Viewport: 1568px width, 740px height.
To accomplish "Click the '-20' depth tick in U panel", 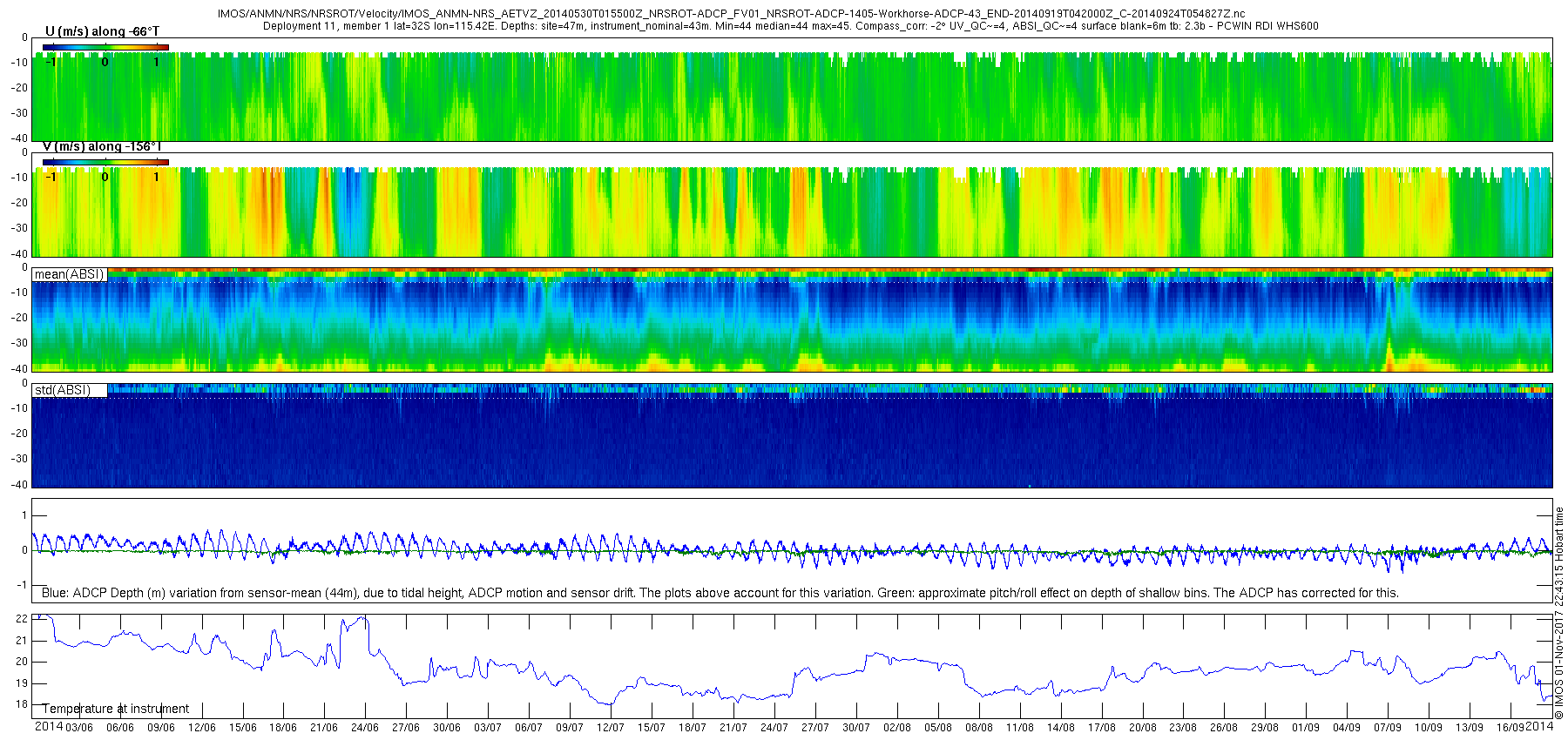I will [19, 88].
